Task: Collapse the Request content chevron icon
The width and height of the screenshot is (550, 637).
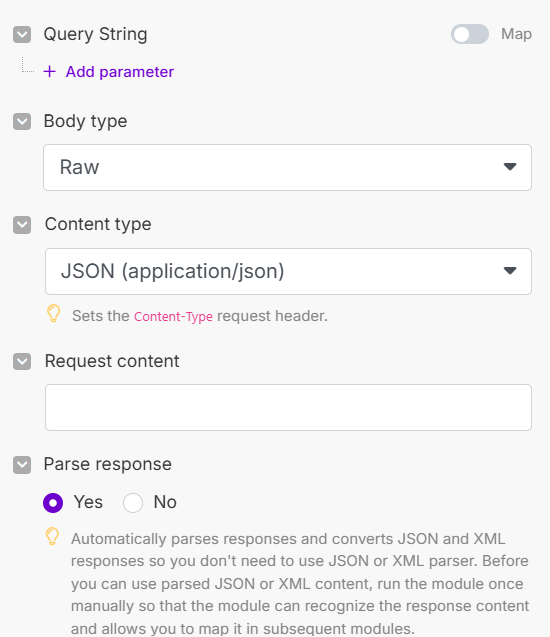Action: tap(22, 361)
